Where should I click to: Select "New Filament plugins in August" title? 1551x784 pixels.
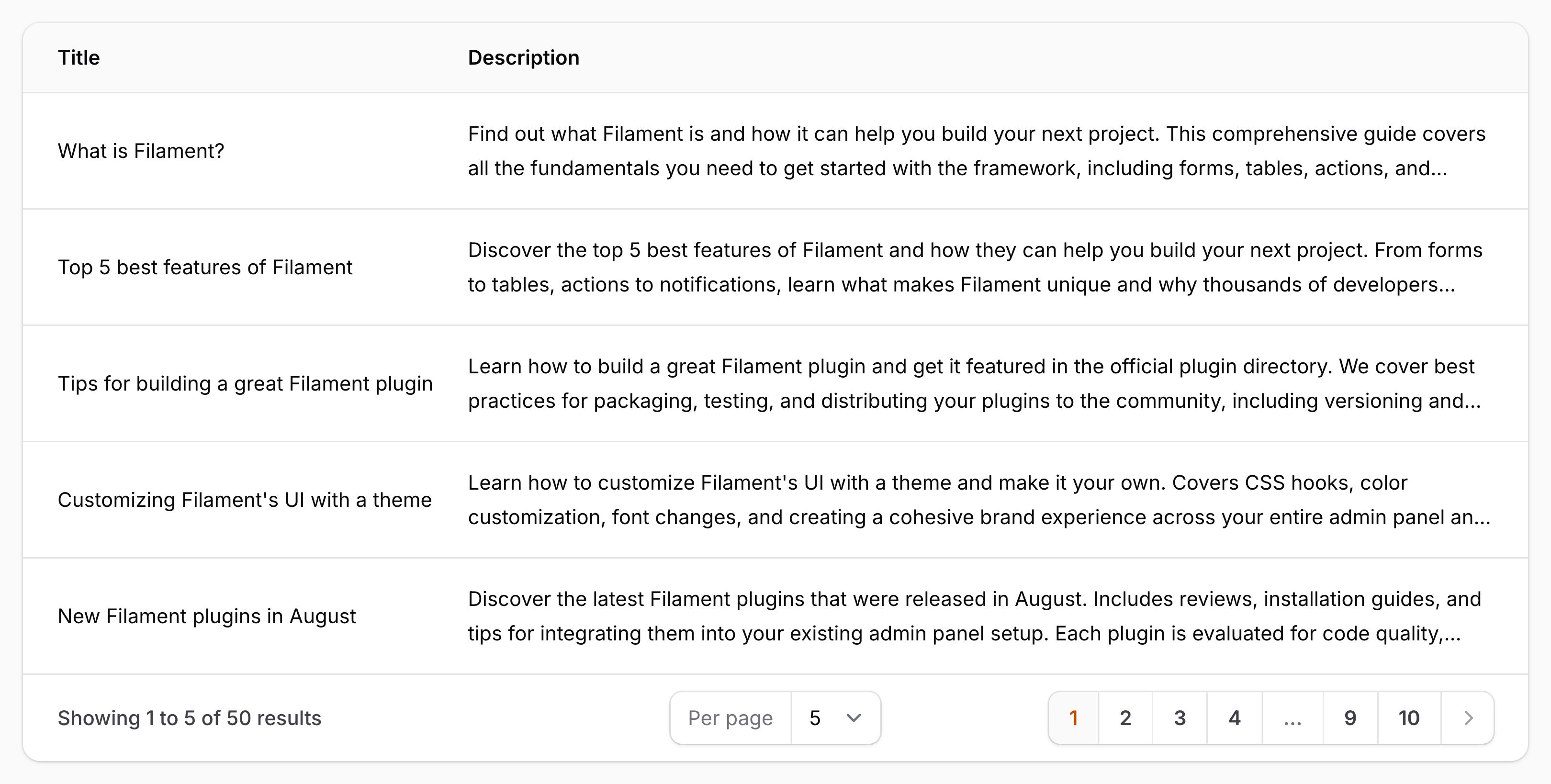[206, 616]
